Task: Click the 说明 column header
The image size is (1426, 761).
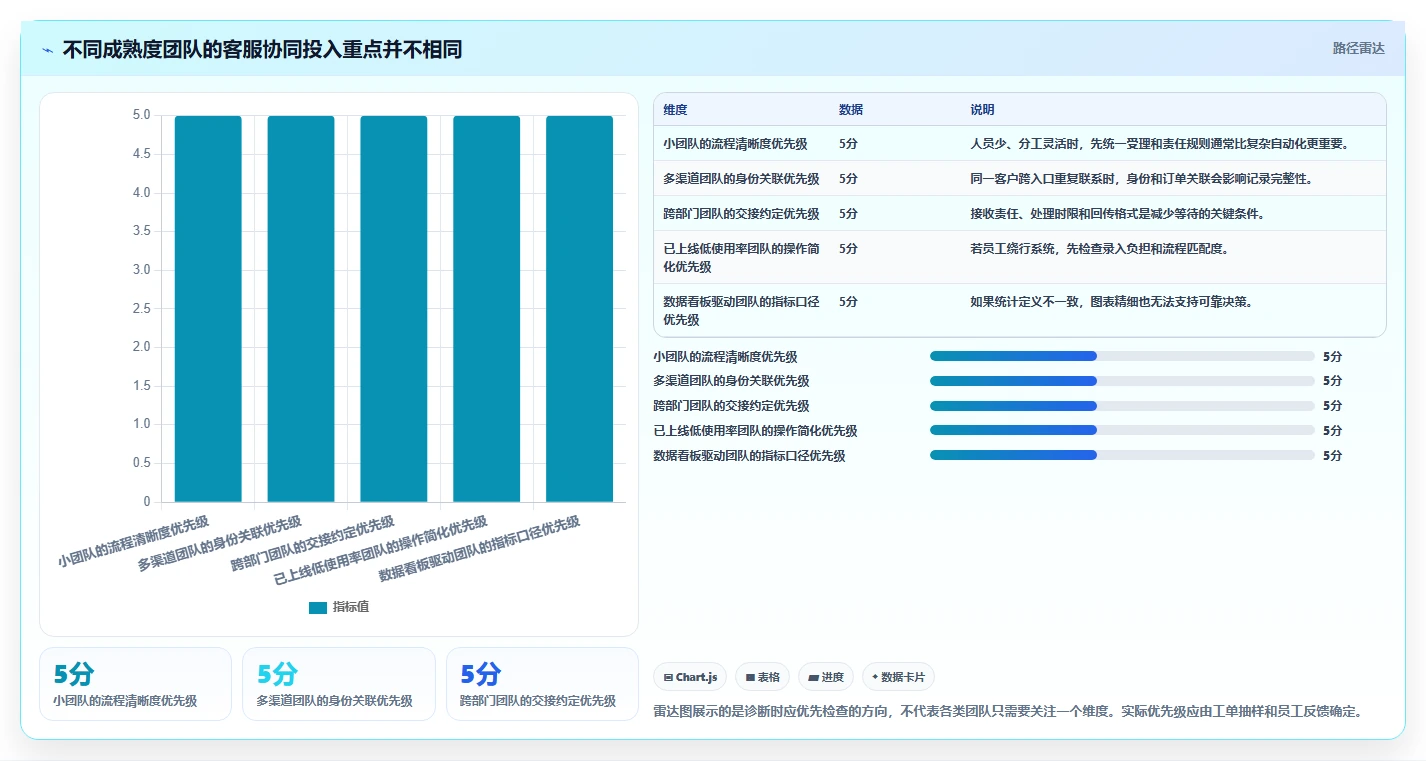Action: click(982, 110)
